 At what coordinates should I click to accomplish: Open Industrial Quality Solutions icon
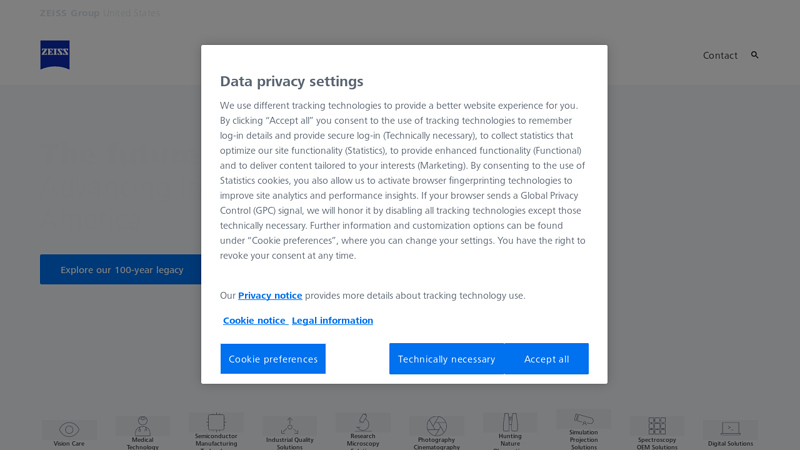coord(290,426)
